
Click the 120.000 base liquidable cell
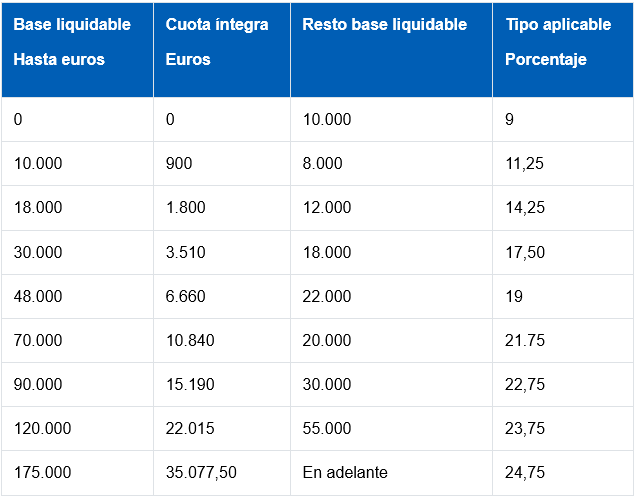tap(42, 428)
